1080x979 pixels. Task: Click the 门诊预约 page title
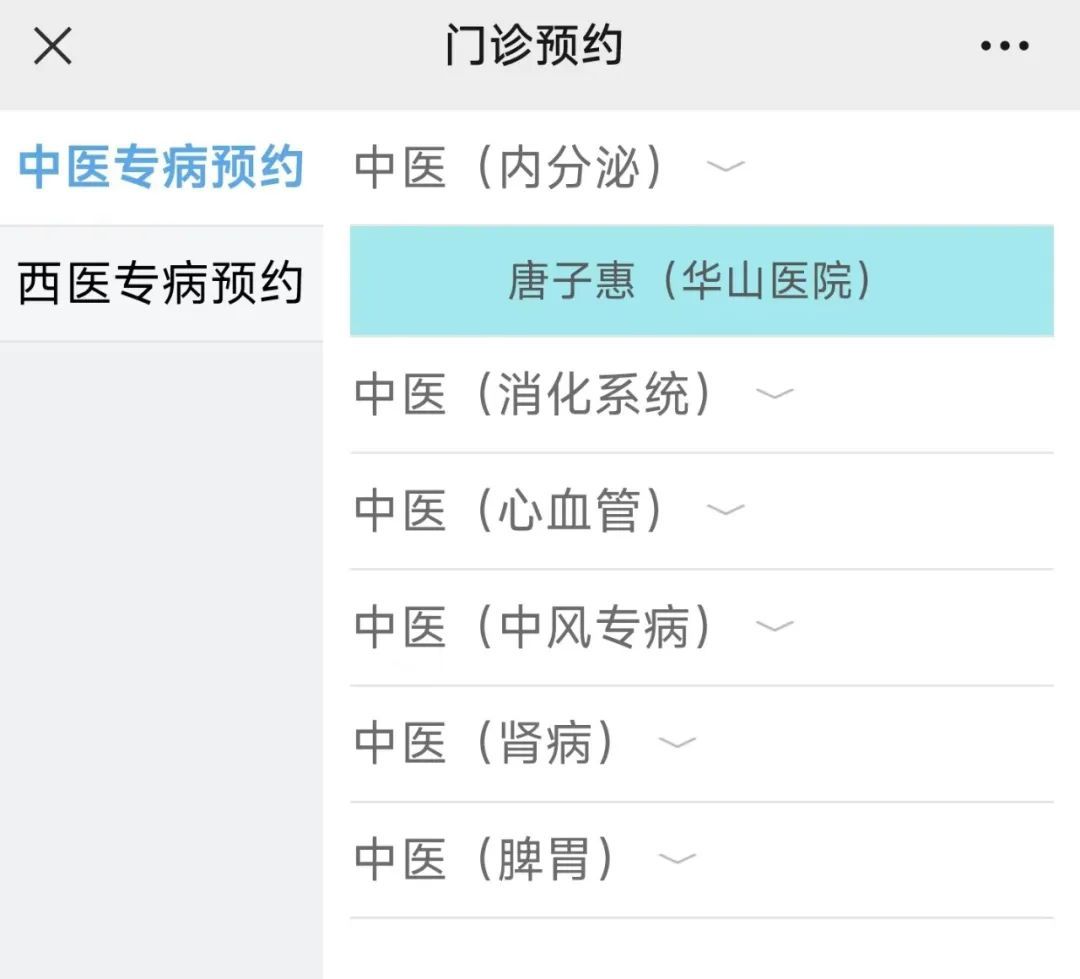(534, 46)
